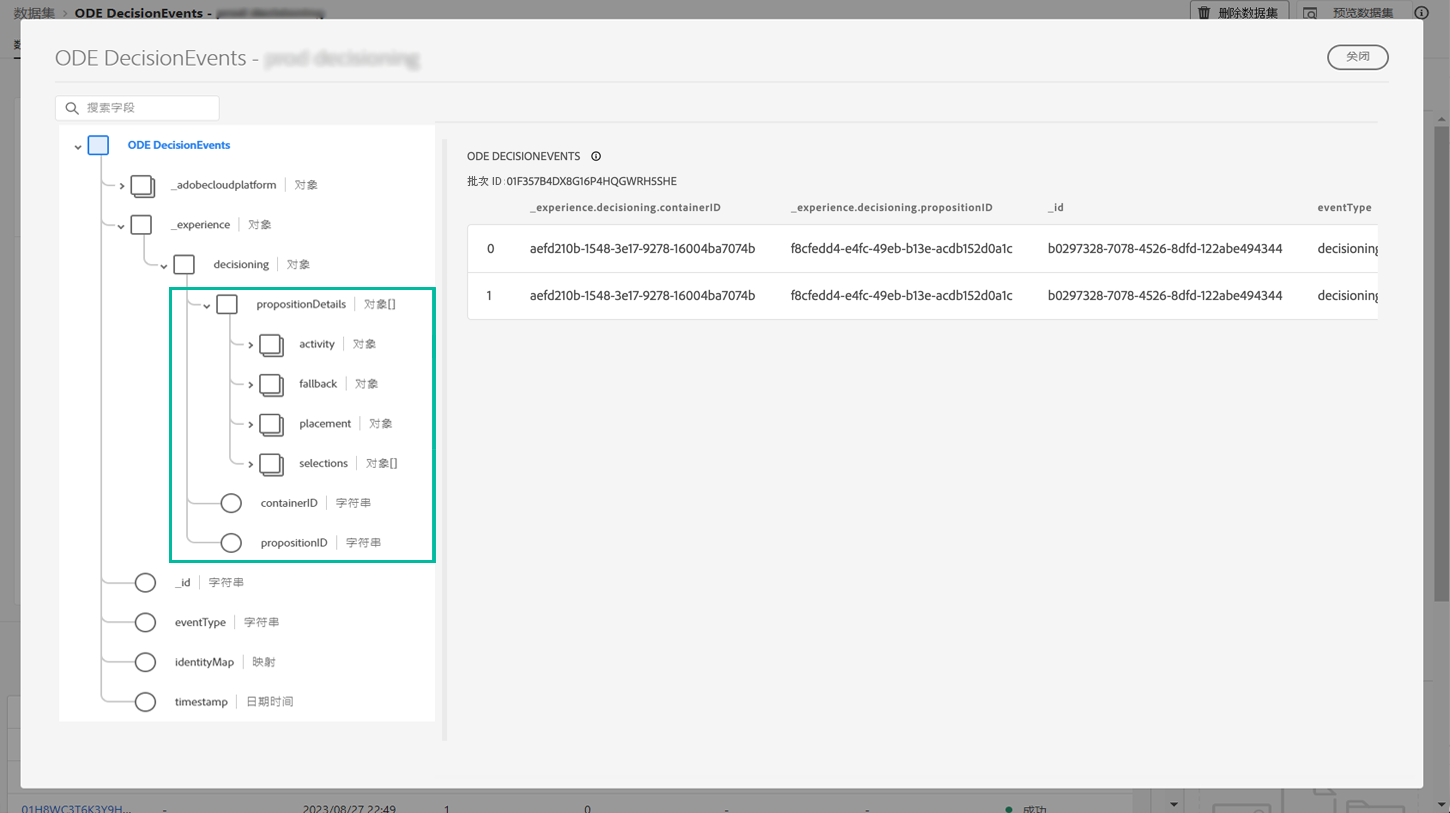Select the propositionID field label
Image resolution: width=1450 pixels, height=813 pixels.
294,543
